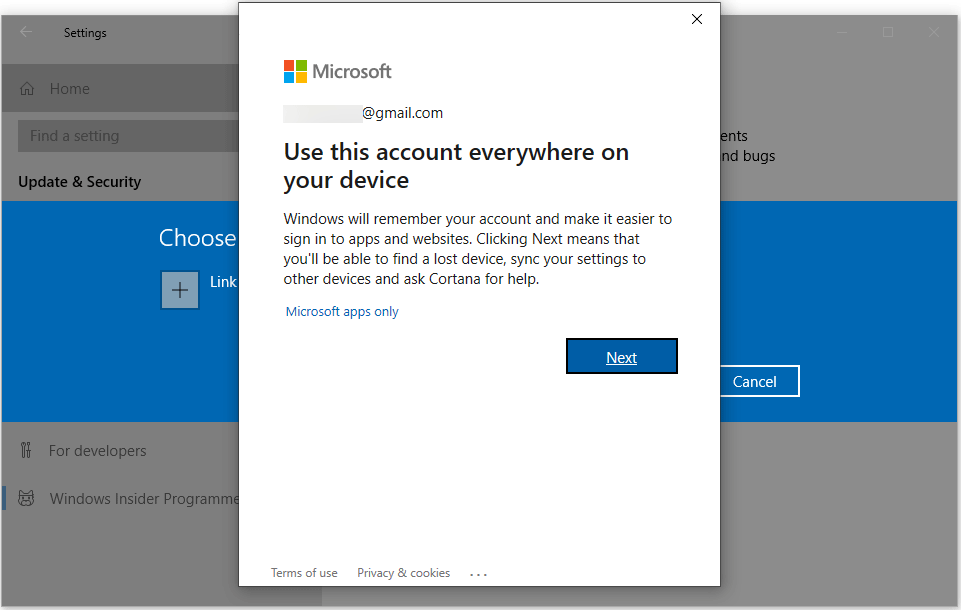Click the Home icon in Settings sidebar

point(28,89)
